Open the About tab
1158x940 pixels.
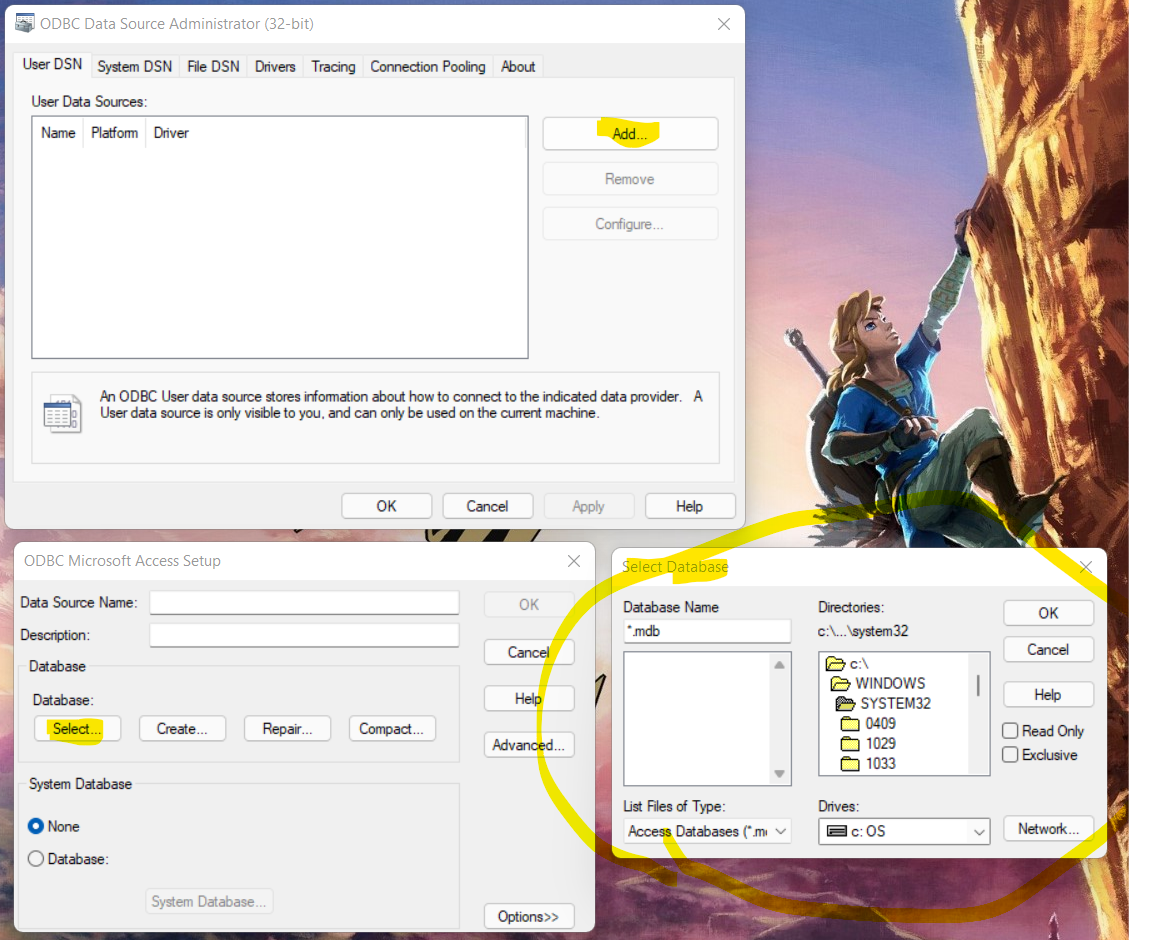pos(518,66)
